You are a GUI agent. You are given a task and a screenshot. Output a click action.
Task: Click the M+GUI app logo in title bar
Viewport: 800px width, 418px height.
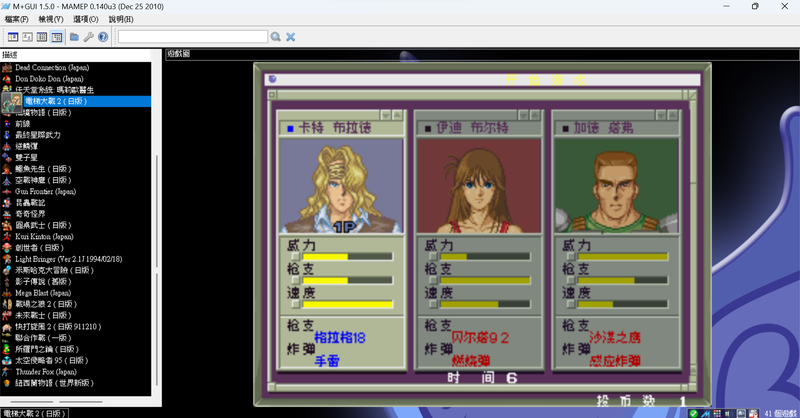pyautogui.click(x=6, y=7)
